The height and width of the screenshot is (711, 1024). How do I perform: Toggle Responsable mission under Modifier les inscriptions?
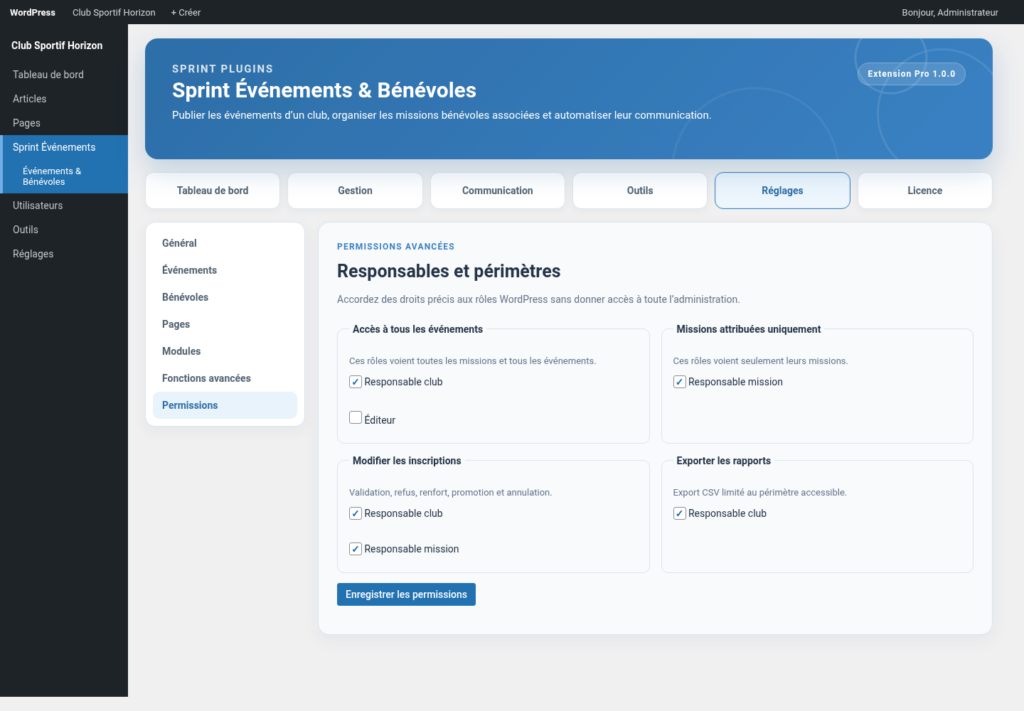[x=355, y=549]
